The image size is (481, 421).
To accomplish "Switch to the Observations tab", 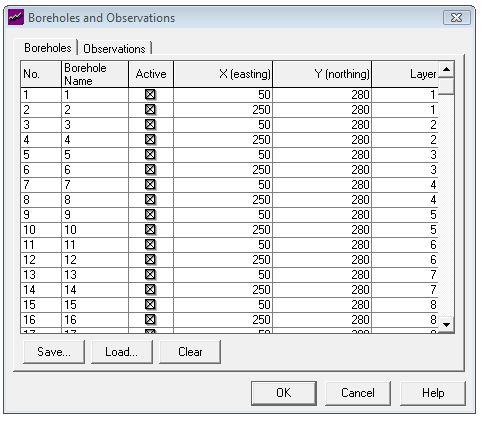I will pos(114,49).
